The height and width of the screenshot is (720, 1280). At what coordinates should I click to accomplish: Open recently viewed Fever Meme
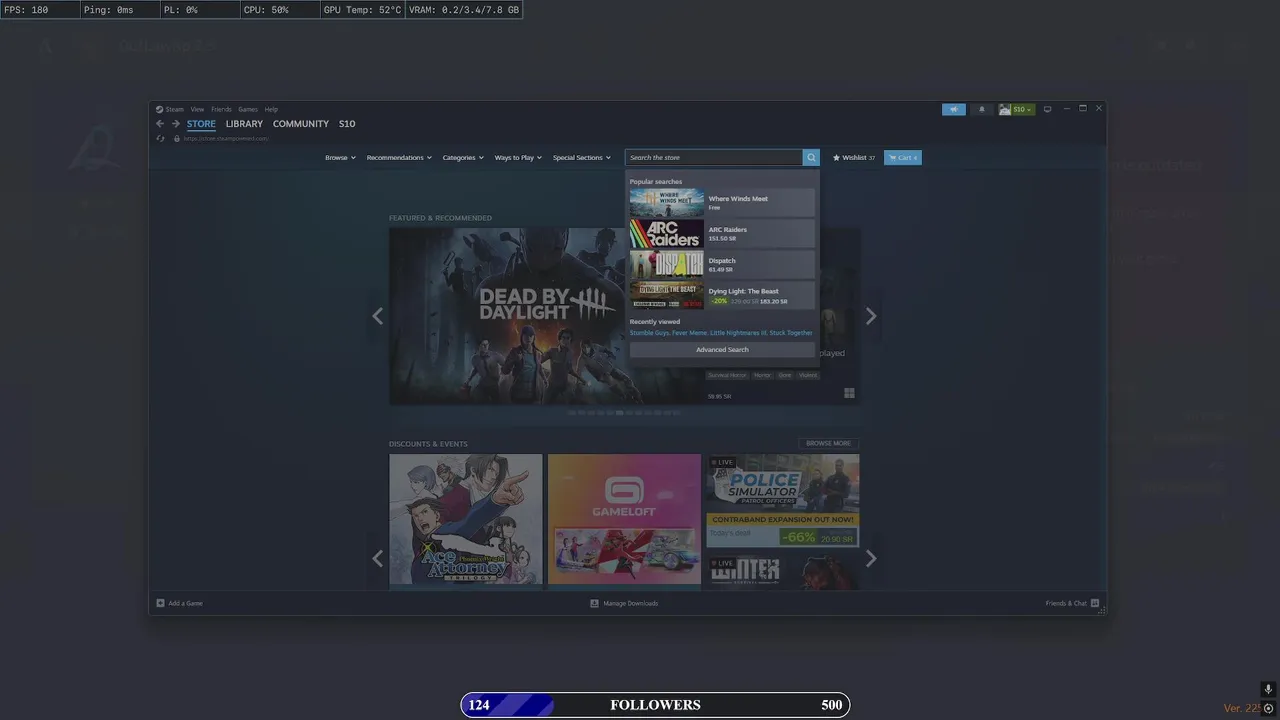coord(689,333)
